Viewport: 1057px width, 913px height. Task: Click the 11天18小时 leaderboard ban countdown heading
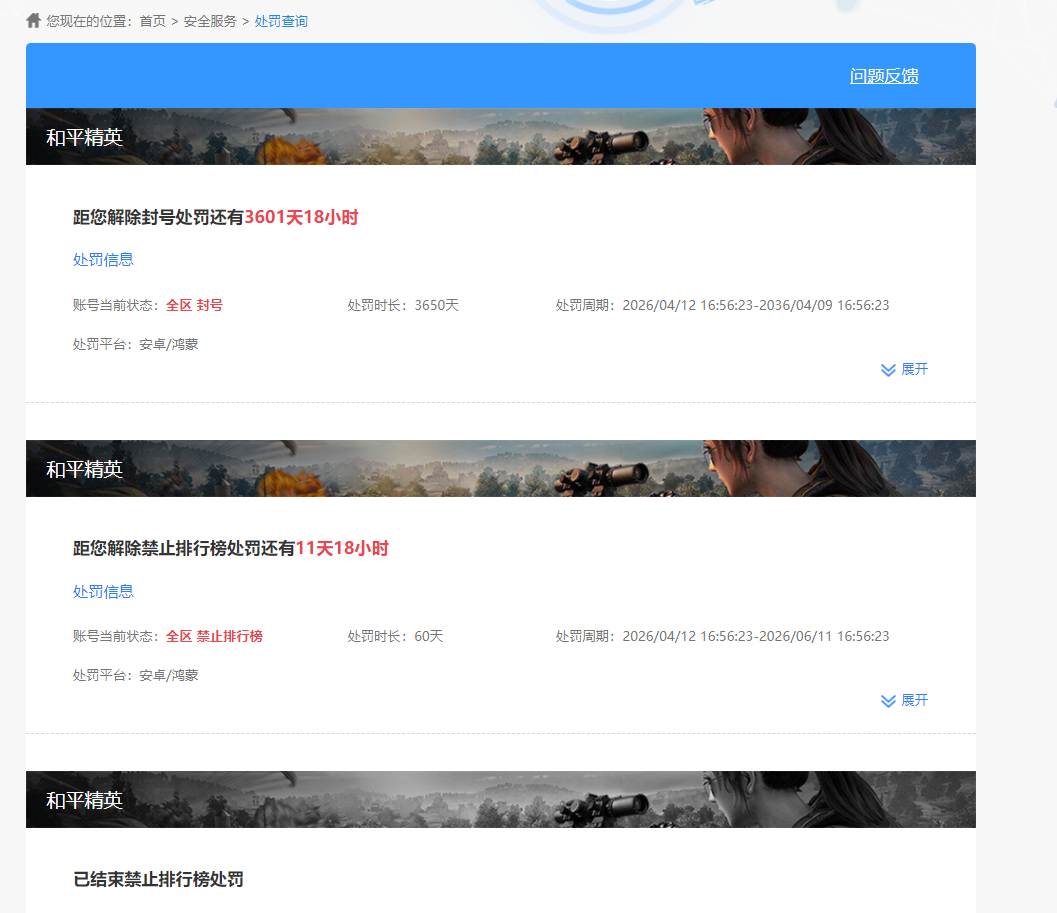(231, 548)
